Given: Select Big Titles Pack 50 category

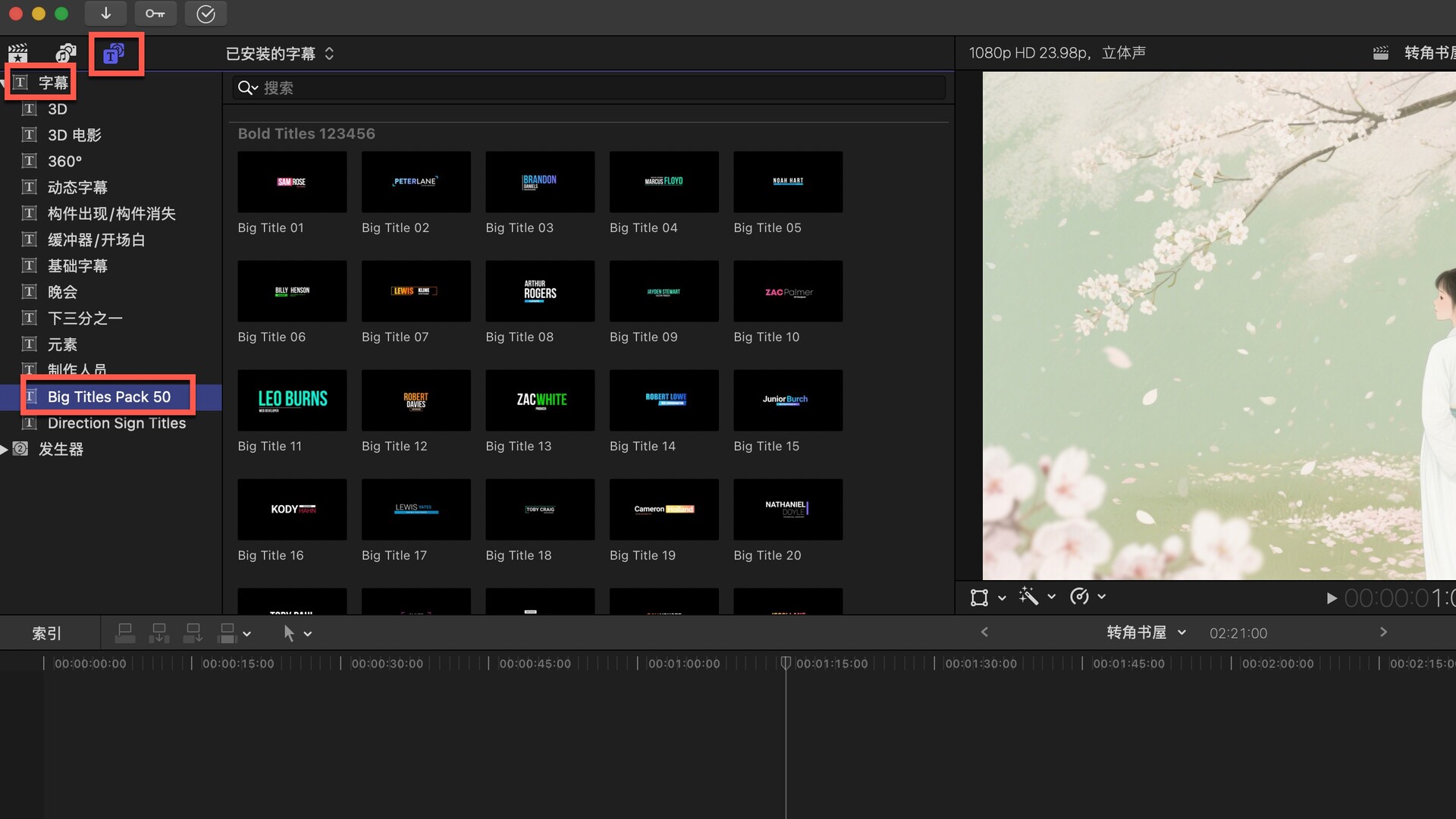Looking at the screenshot, I should (111, 397).
